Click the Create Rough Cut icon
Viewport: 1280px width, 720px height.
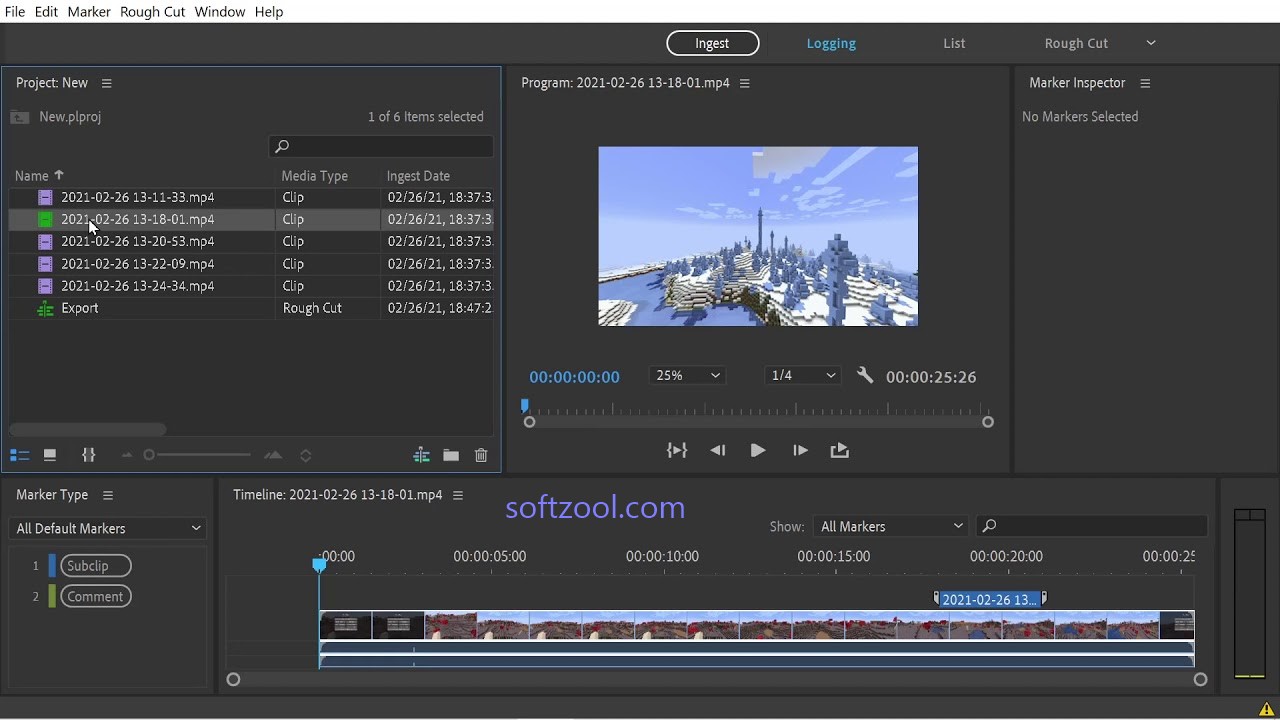tap(422, 455)
